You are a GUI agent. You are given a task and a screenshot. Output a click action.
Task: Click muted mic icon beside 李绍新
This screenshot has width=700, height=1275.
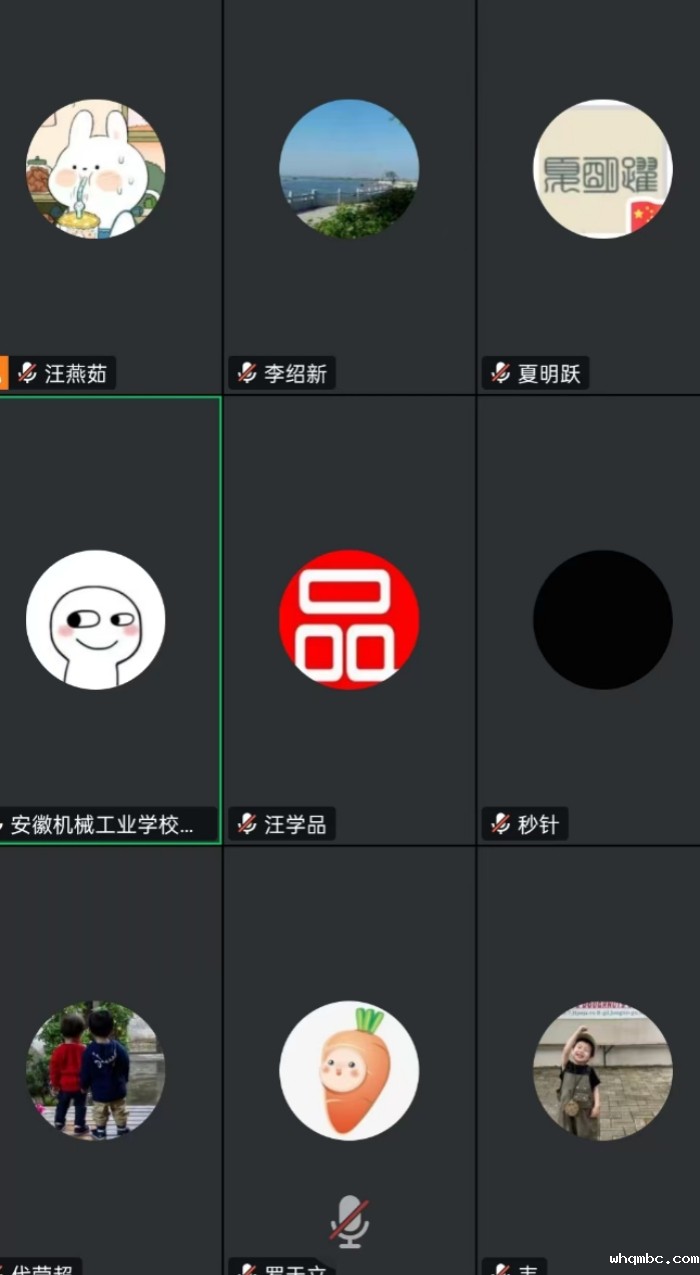247,374
